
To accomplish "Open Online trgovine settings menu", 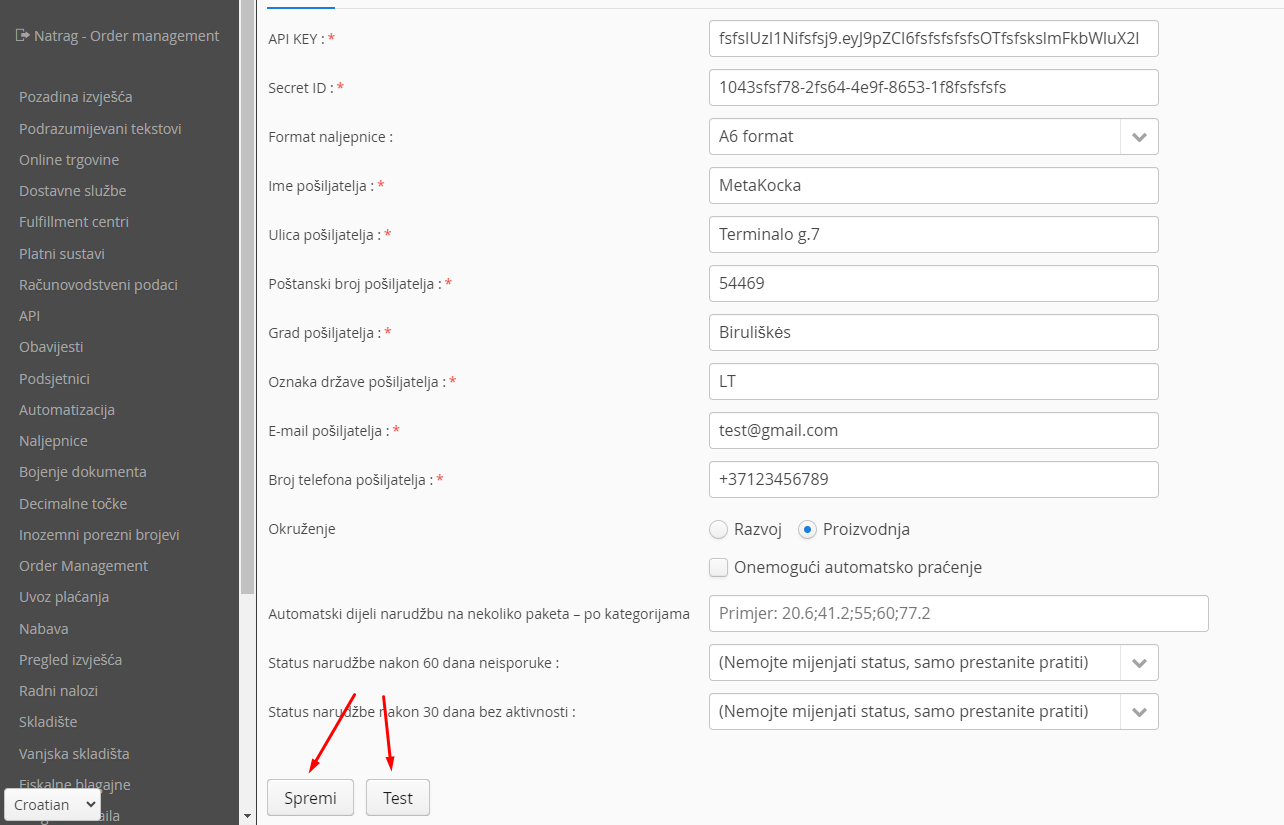I will [69, 160].
